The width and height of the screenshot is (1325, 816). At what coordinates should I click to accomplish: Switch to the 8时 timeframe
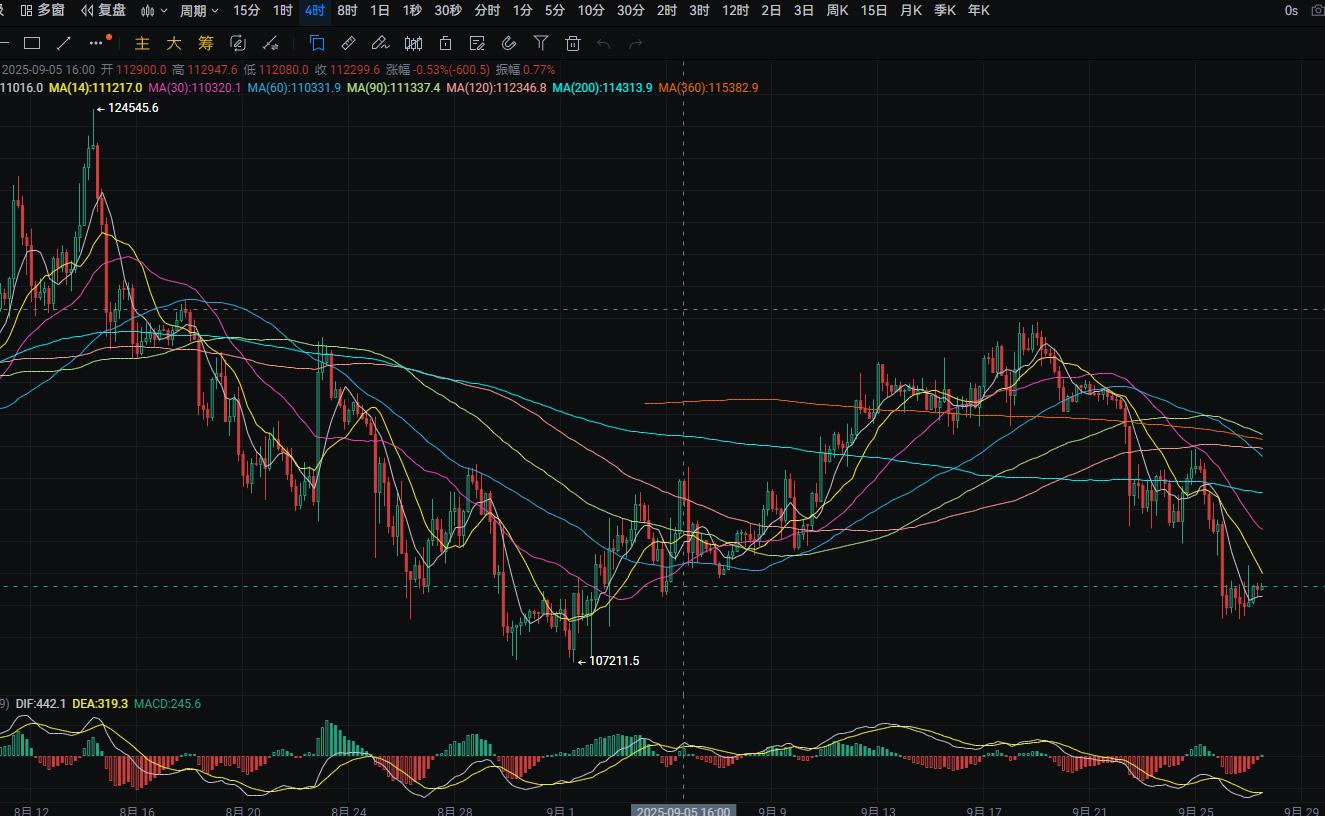point(348,11)
